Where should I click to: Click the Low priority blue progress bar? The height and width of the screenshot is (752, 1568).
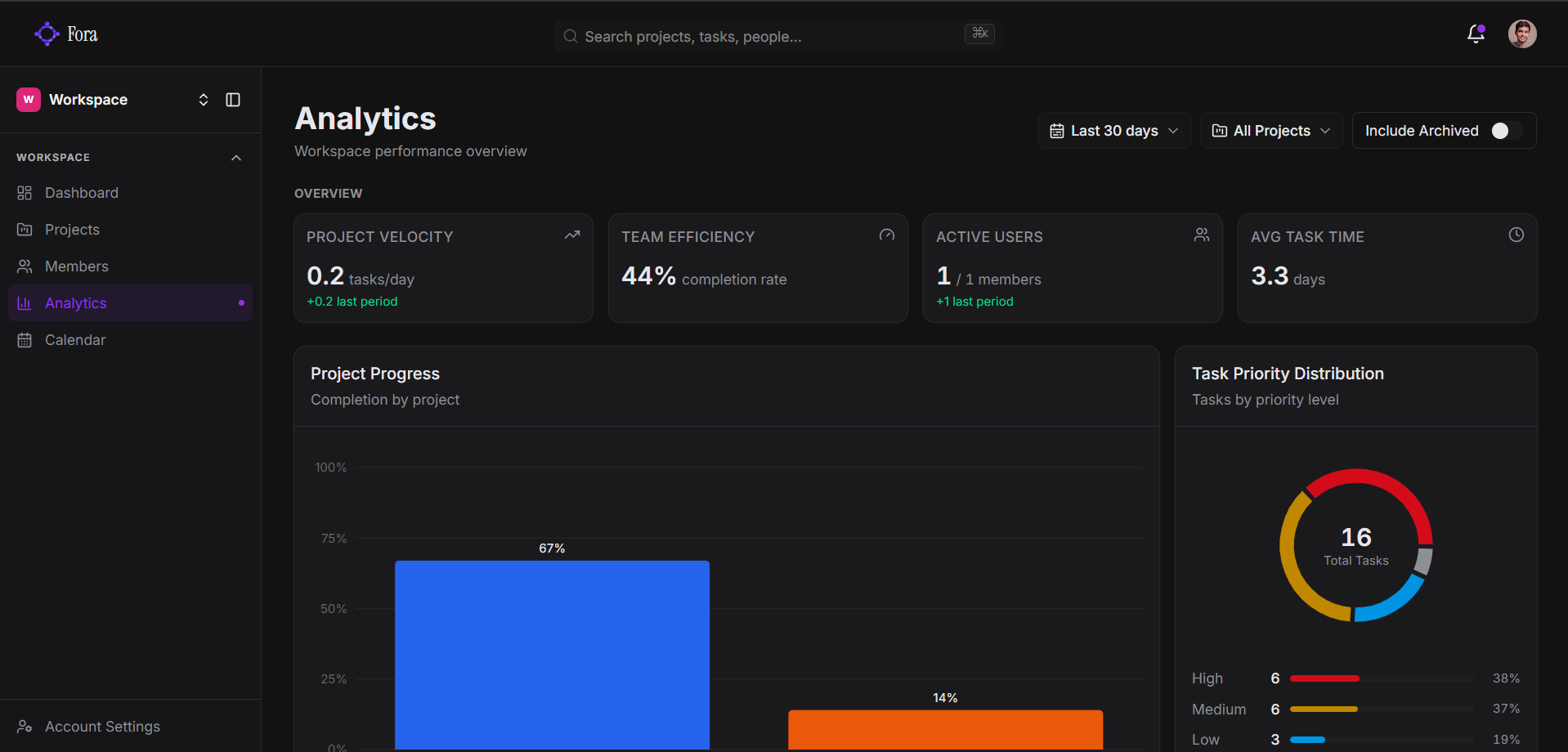[1307, 740]
